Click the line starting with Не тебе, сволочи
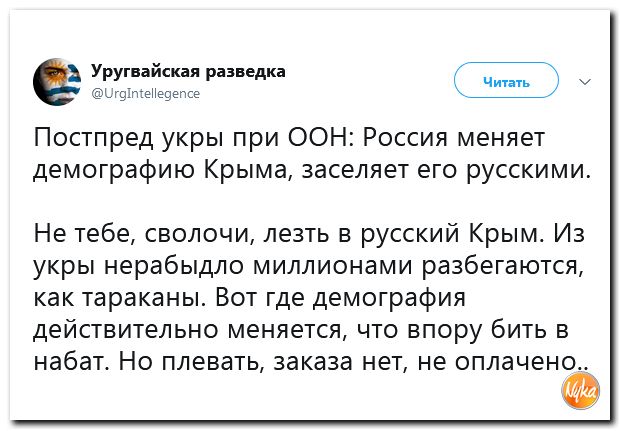 [x=309, y=234]
